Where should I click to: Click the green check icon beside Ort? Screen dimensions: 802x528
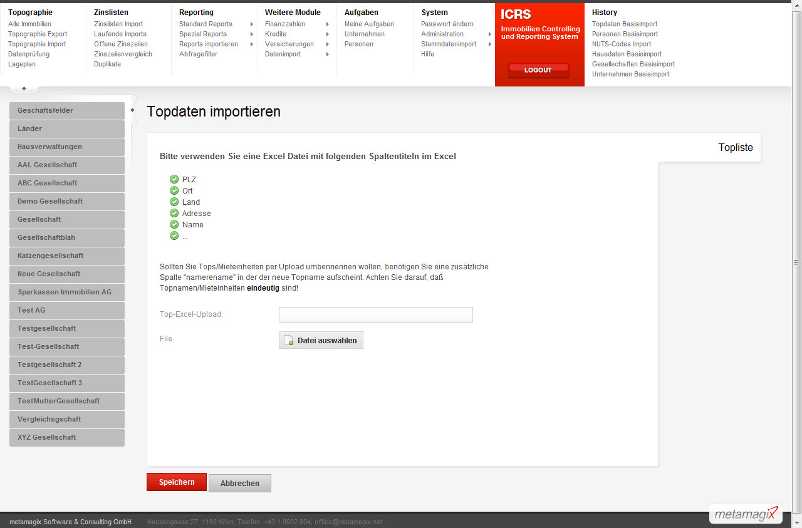pyautogui.click(x=174, y=190)
